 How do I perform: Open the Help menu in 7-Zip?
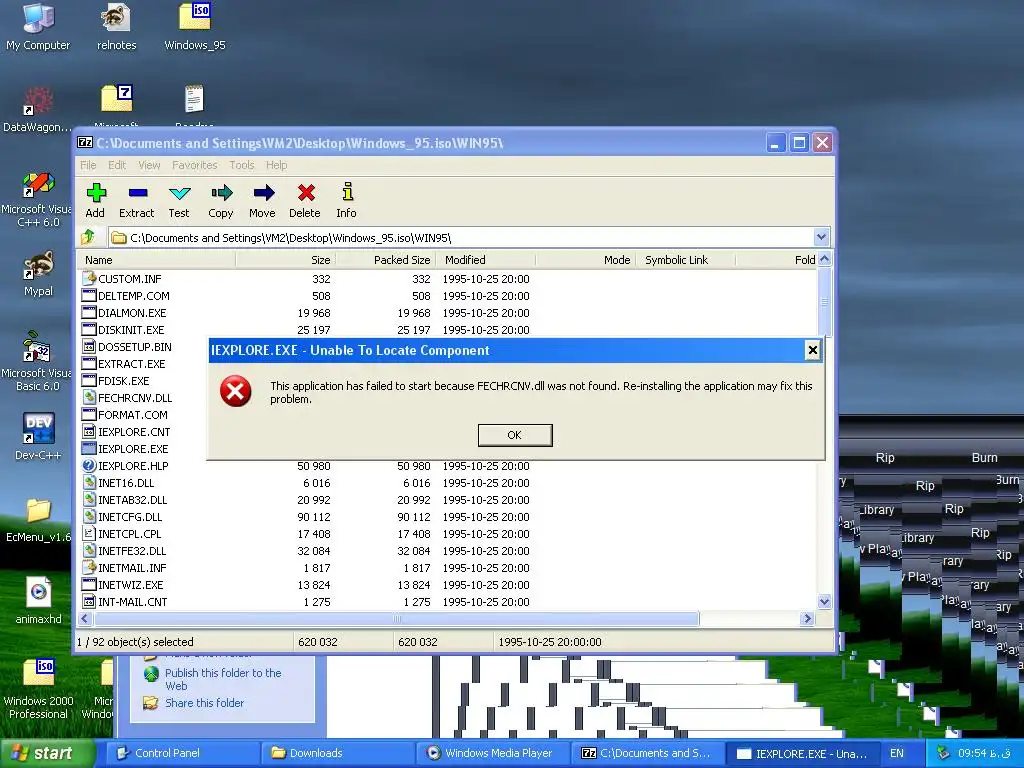point(276,165)
